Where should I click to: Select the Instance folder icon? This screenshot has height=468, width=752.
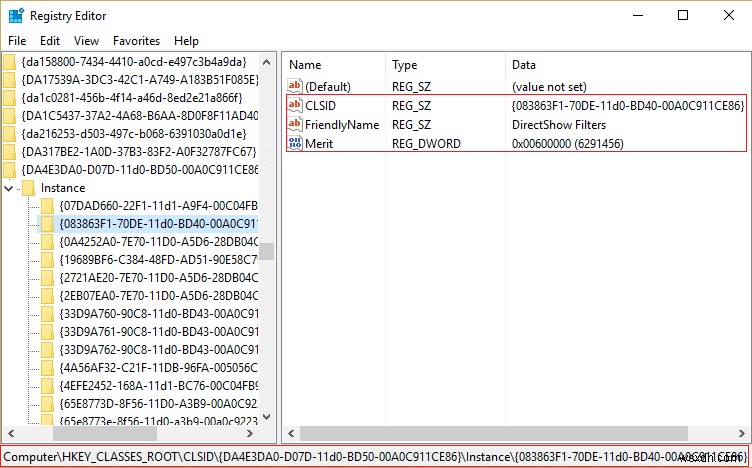[x=29, y=188]
